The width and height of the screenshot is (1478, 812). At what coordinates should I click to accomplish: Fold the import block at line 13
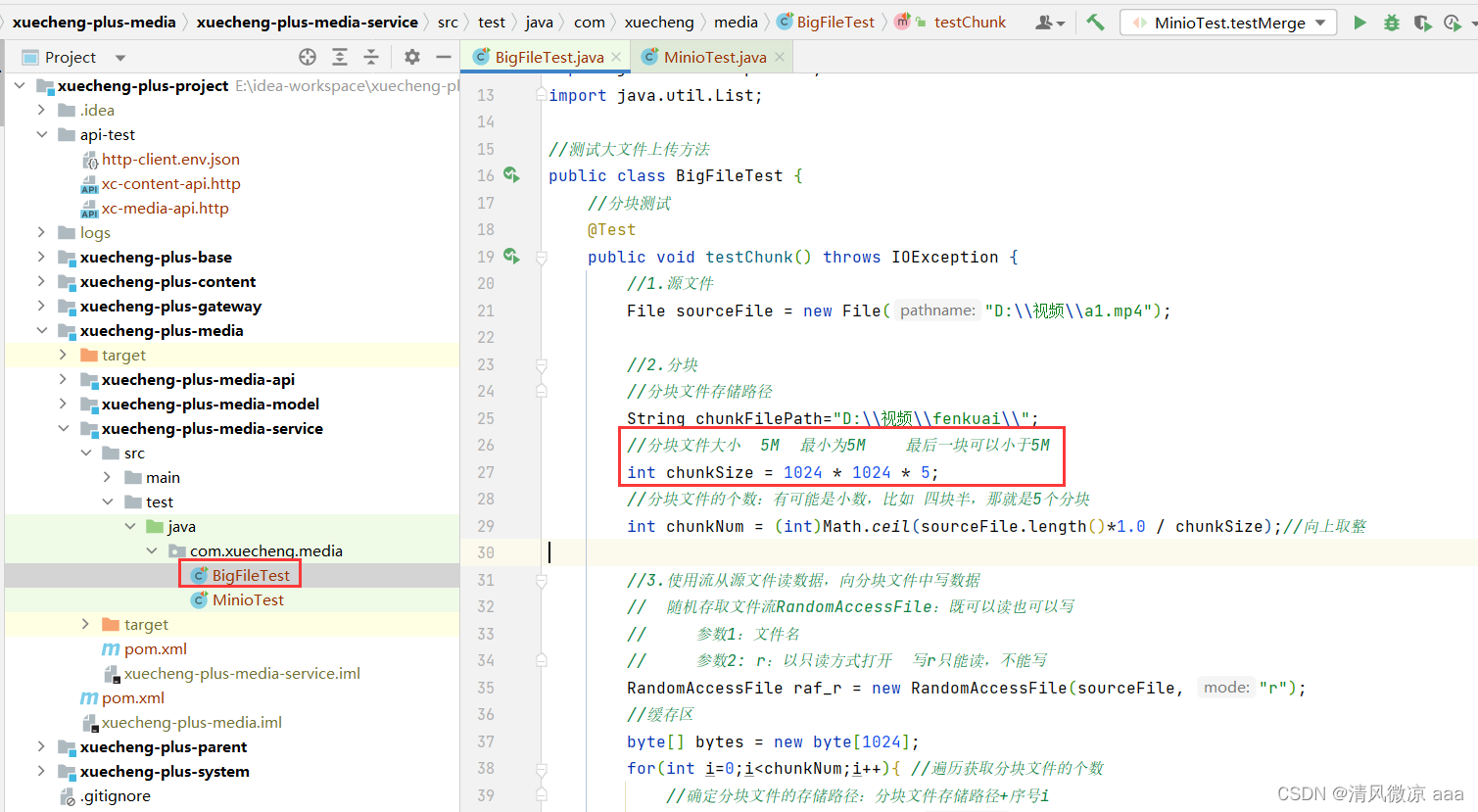point(541,95)
